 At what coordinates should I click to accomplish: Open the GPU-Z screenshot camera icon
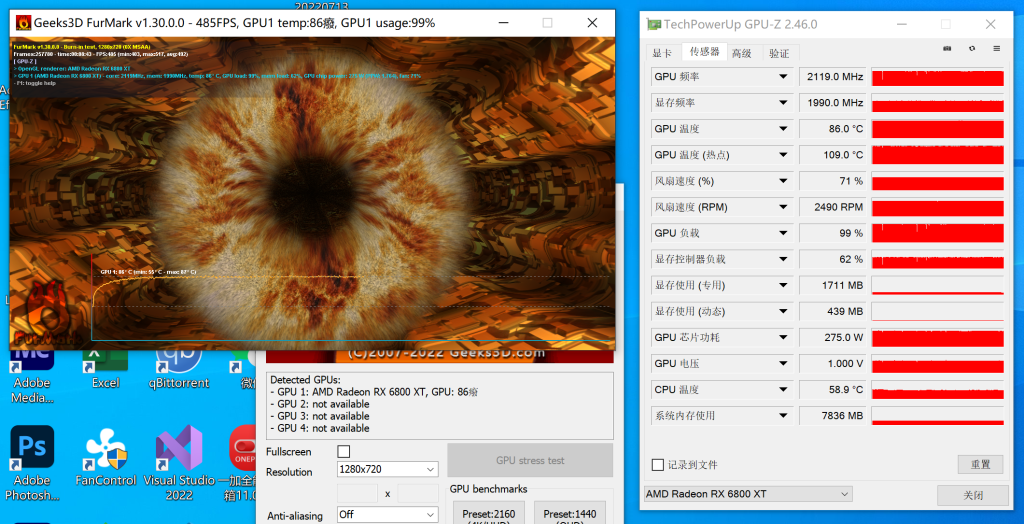[x=947, y=48]
